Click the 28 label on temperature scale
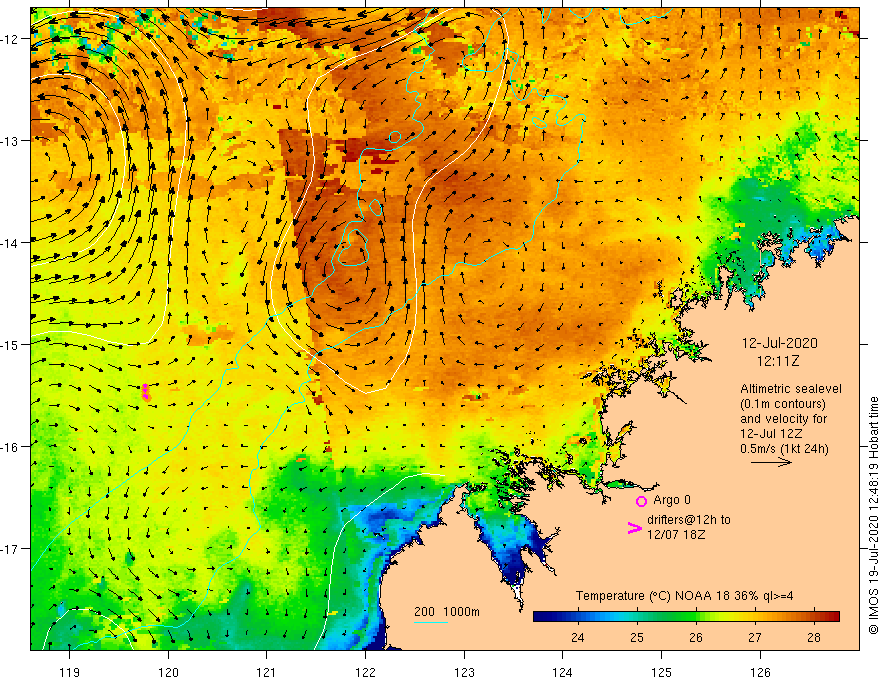Image resolution: width=880 pixels, height=680 pixels. (x=814, y=637)
